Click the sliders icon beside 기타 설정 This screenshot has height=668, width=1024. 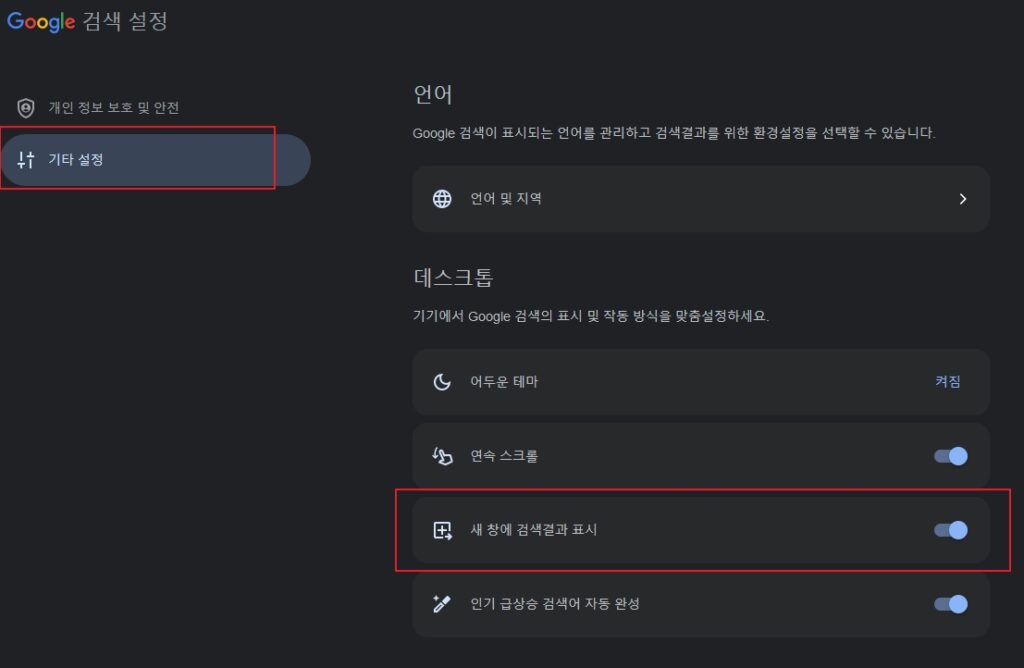pos(26,160)
